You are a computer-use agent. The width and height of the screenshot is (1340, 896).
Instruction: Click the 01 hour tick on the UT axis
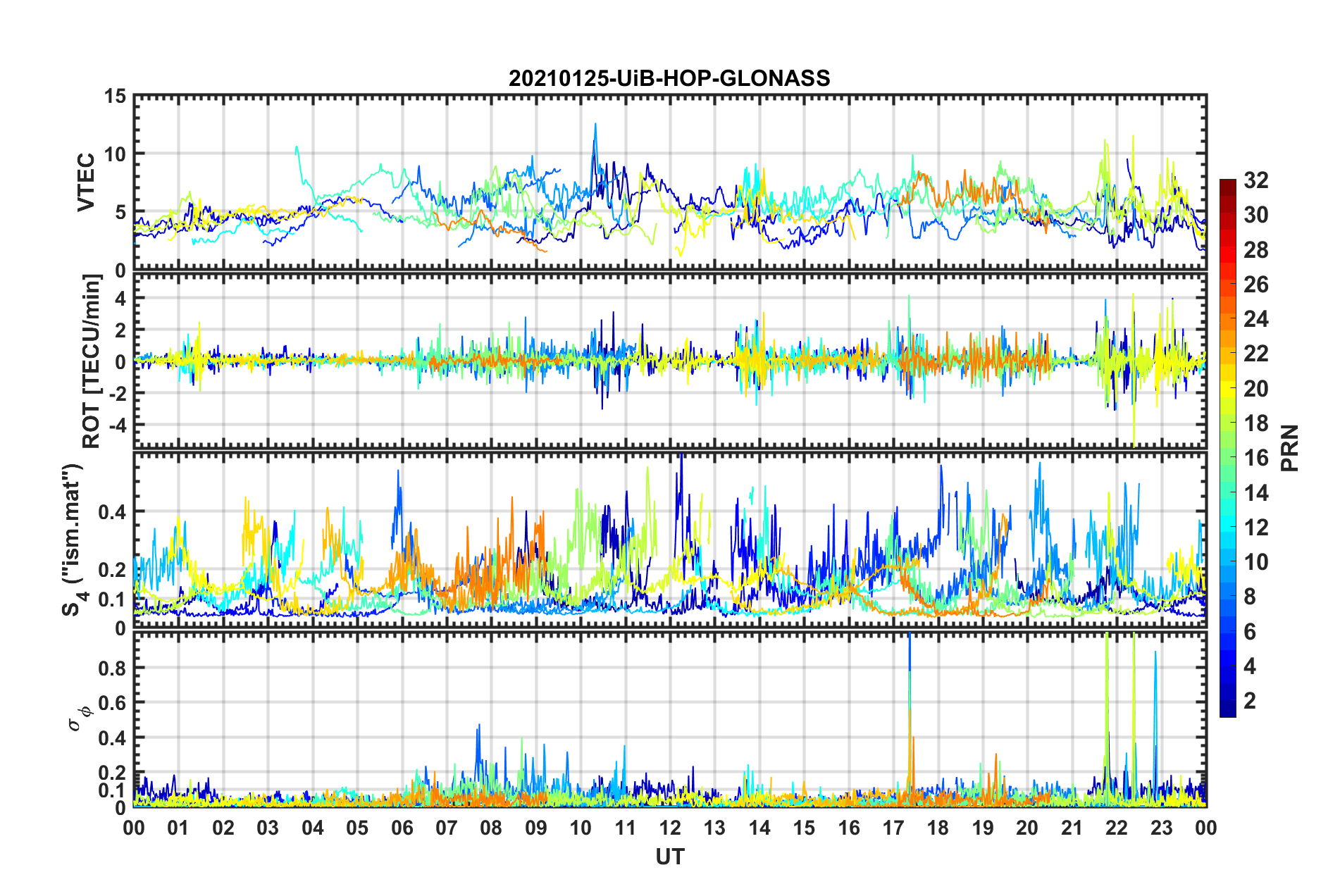tap(178, 828)
